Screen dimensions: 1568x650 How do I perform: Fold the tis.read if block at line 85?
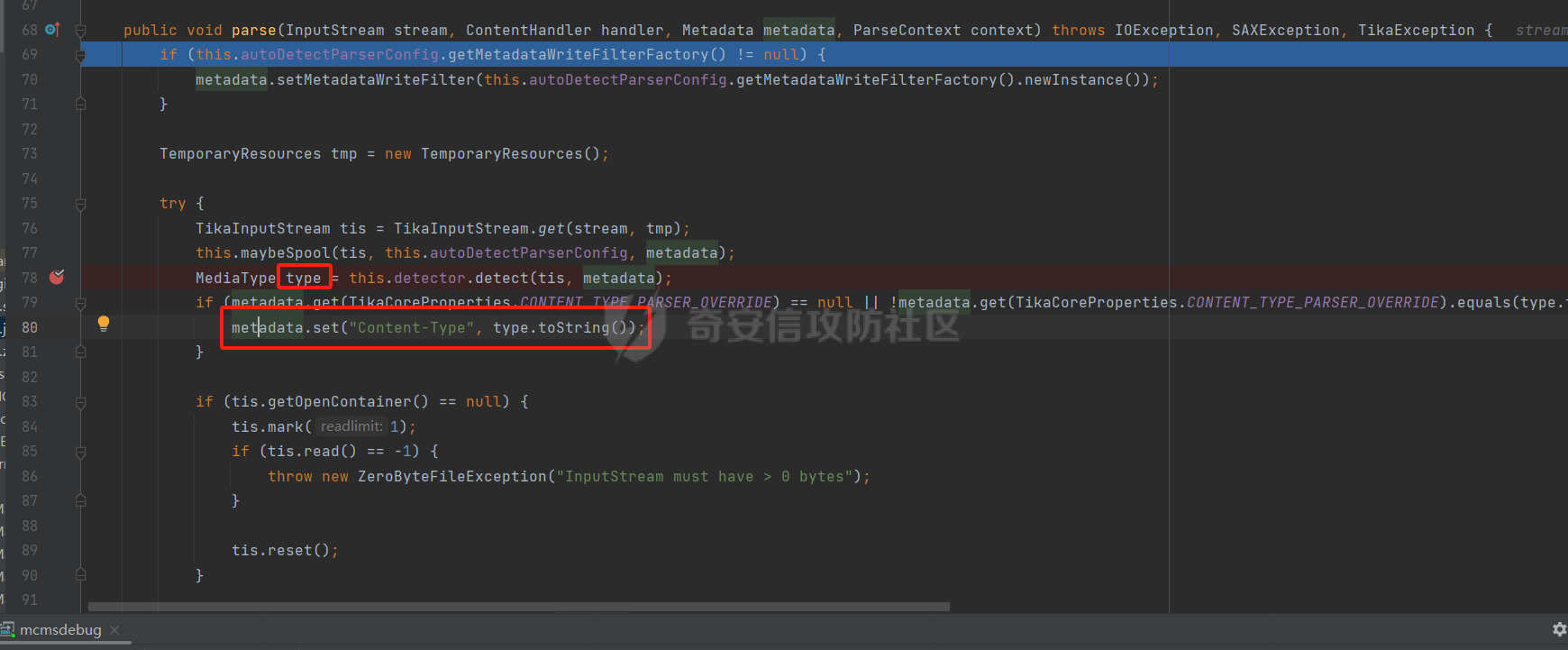tap(81, 452)
